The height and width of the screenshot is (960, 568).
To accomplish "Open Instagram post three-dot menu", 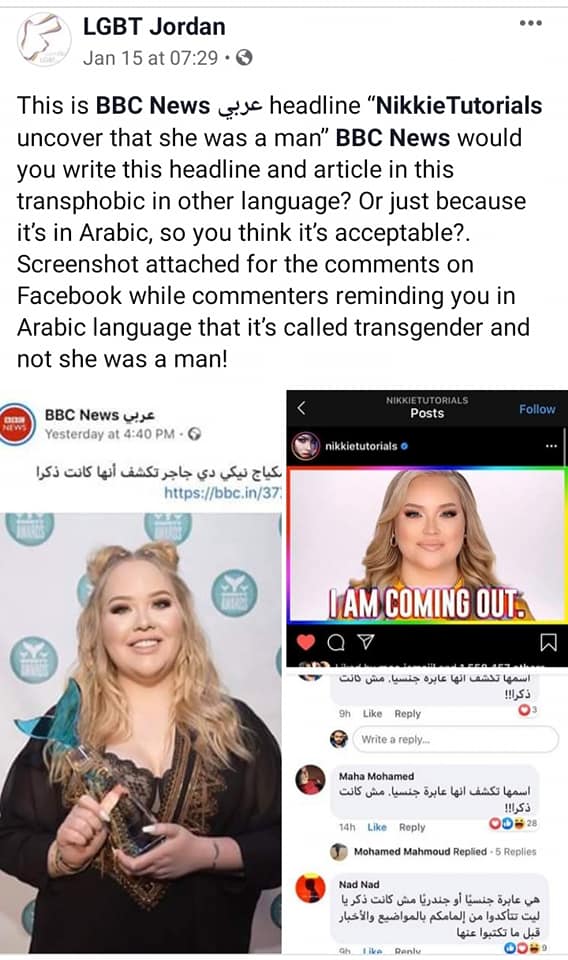I will click(551, 446).
